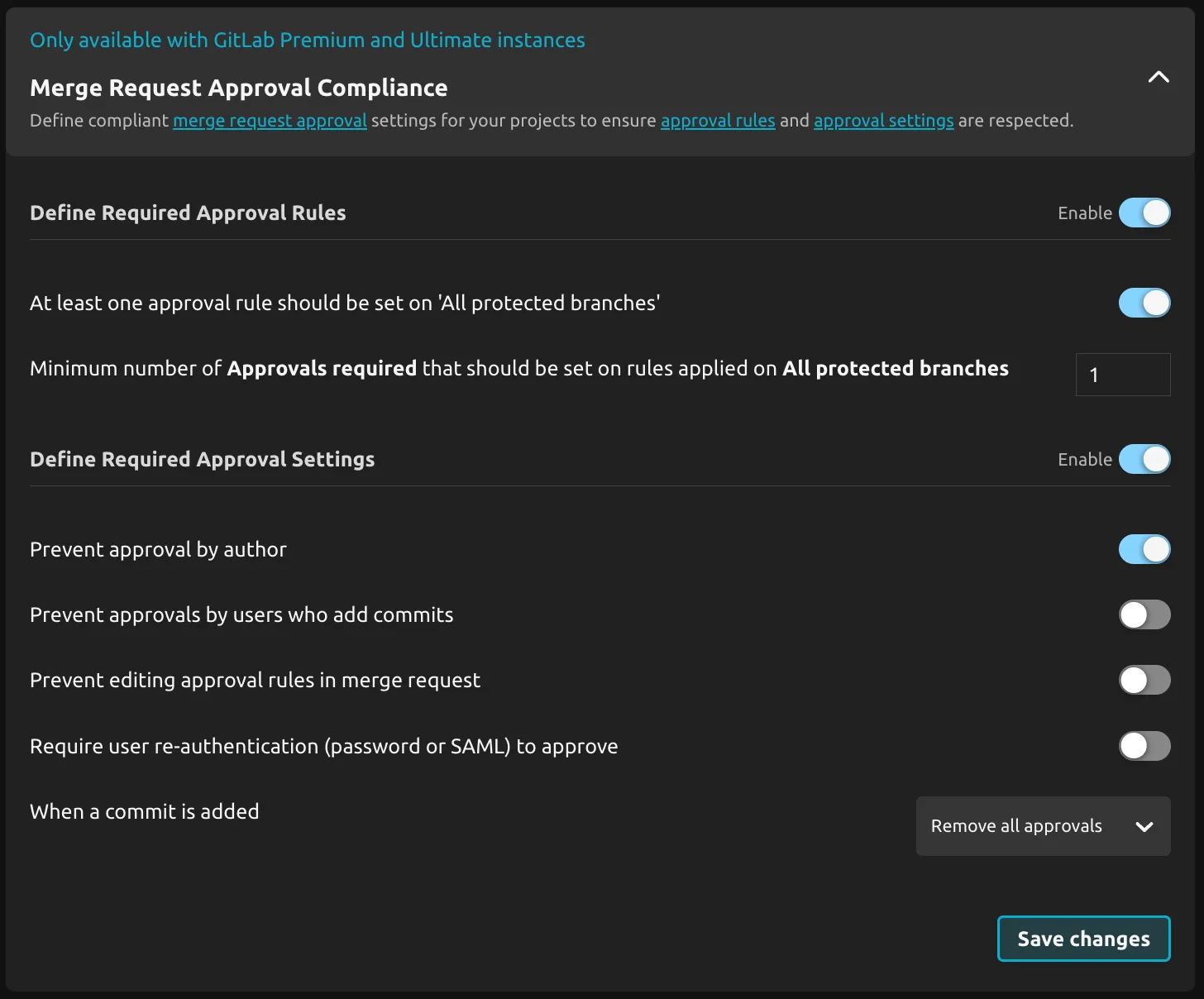Image resolution: width=1204 pixels, height=999 pixels.
Task: Disable the Define Required Approval Rules toggle
Action: (1144, 213)
